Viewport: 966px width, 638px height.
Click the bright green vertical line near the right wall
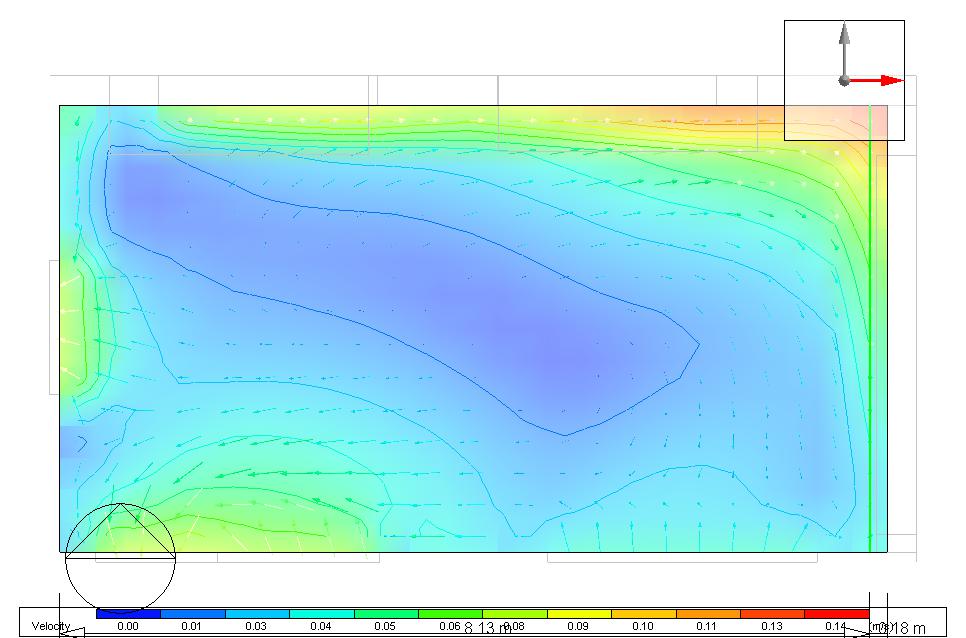[x=870, y=328]
